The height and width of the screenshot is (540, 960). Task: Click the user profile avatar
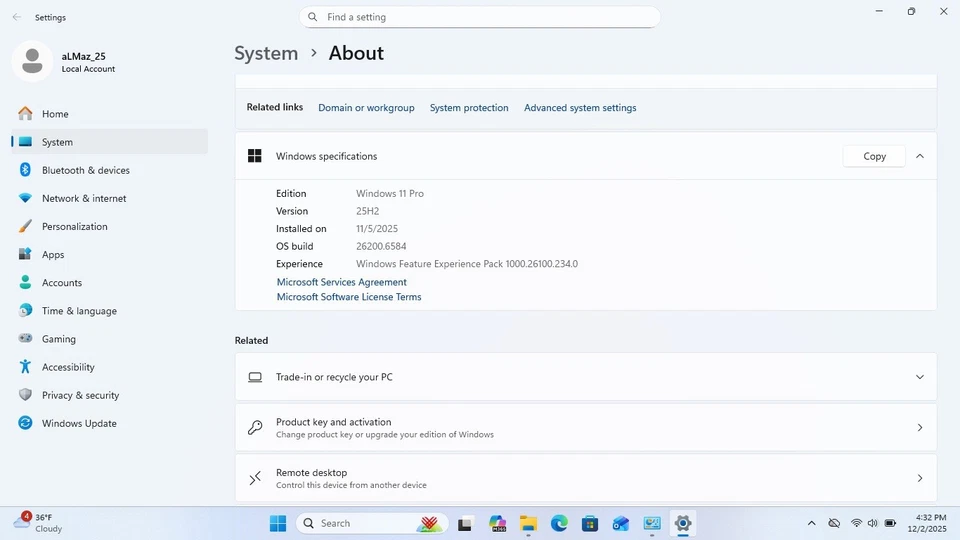[32, 61]
